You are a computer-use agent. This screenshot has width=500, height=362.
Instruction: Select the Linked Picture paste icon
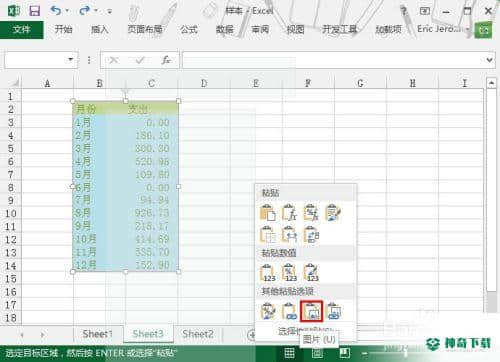333,311
